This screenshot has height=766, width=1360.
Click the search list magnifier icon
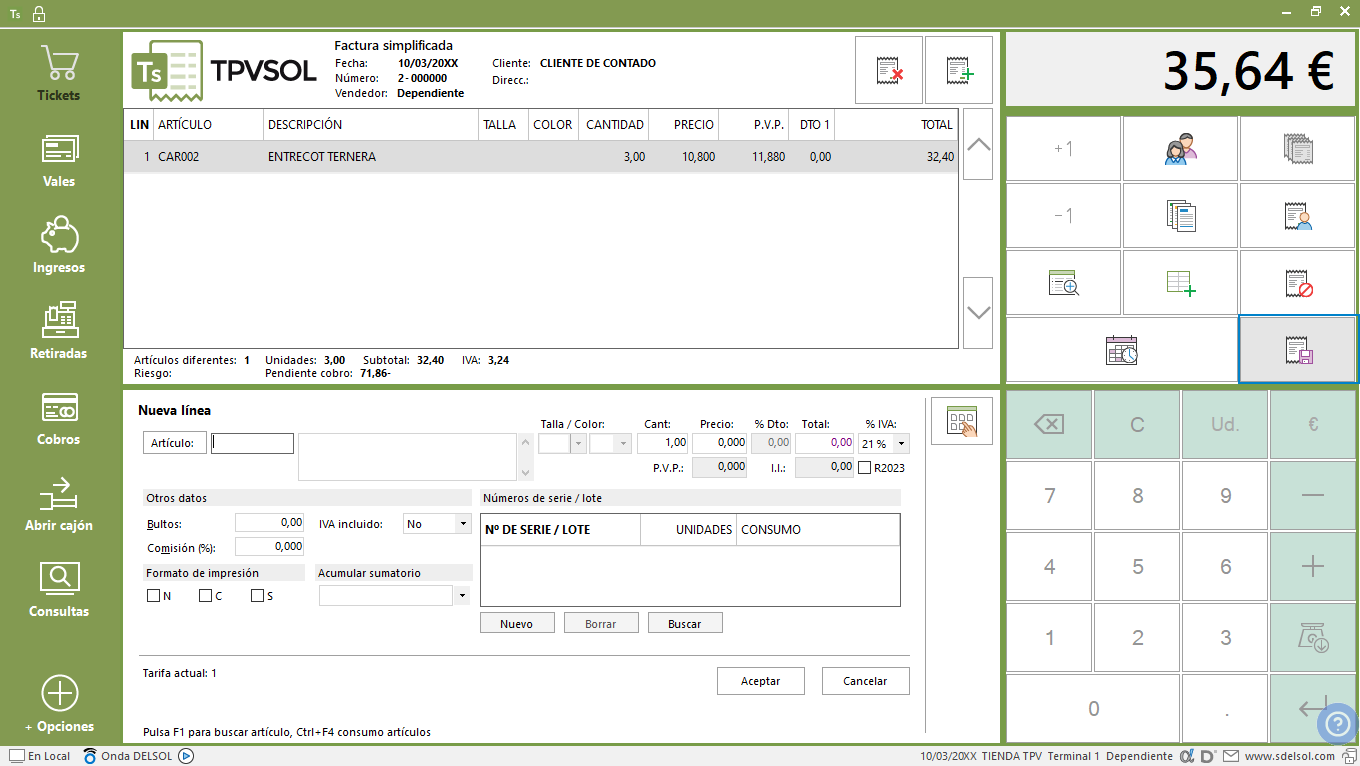pos(1063,283)
